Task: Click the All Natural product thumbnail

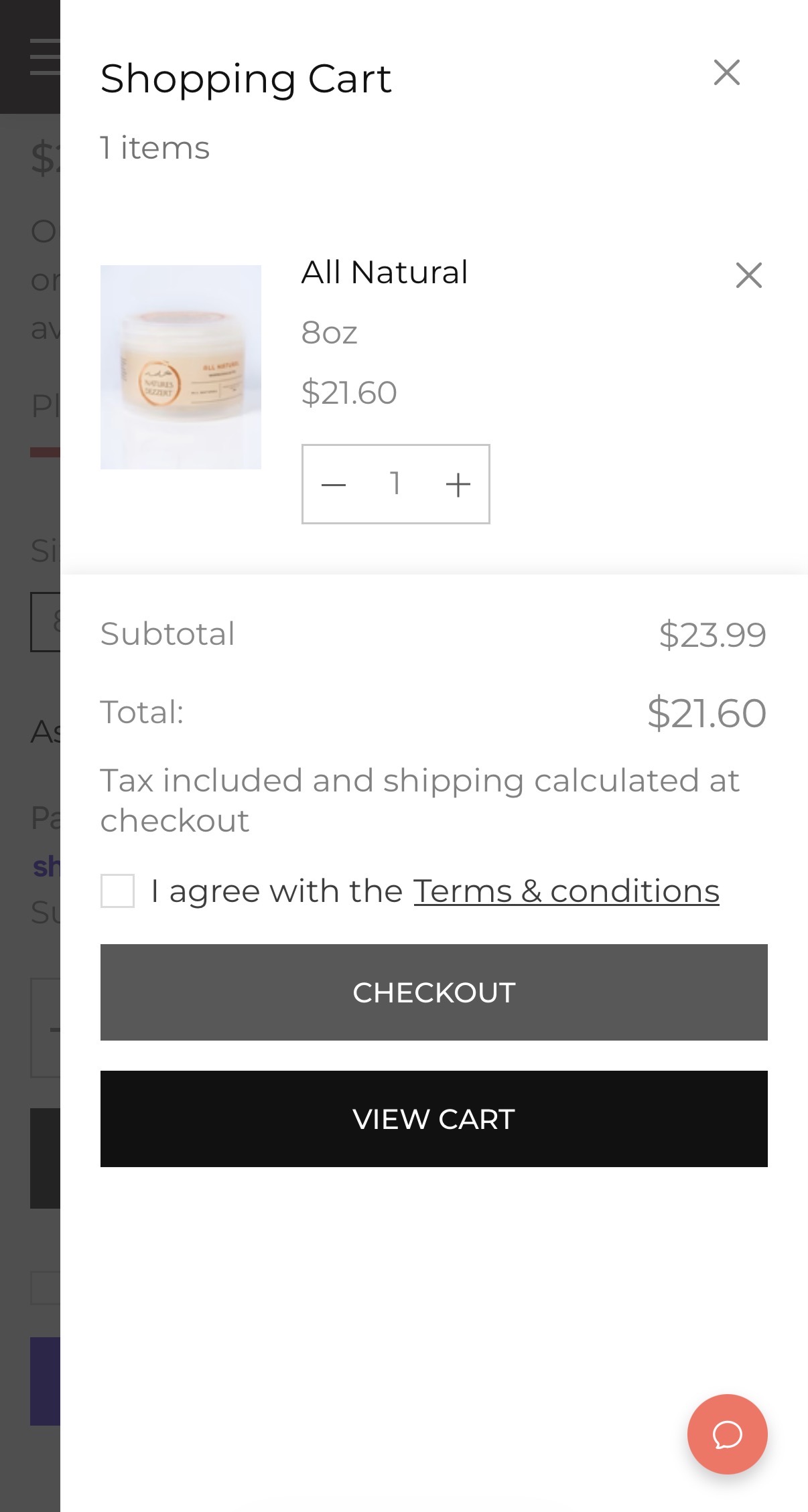Action: pos(182,367)
